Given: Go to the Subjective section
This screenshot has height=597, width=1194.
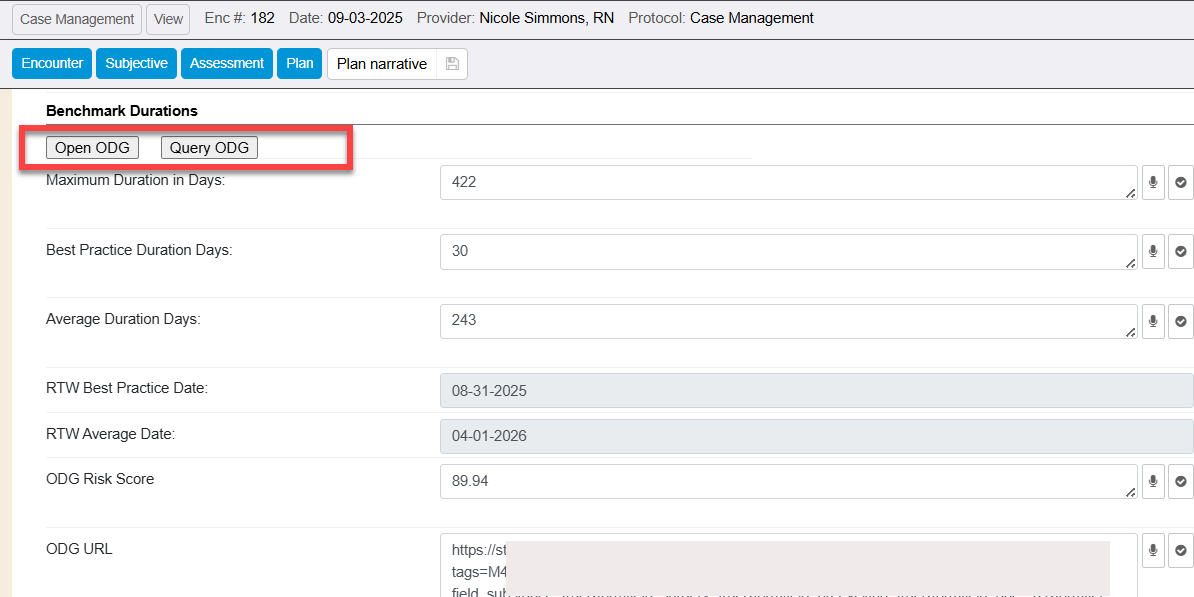Looking at the screenshot, I should click(136, 64).
